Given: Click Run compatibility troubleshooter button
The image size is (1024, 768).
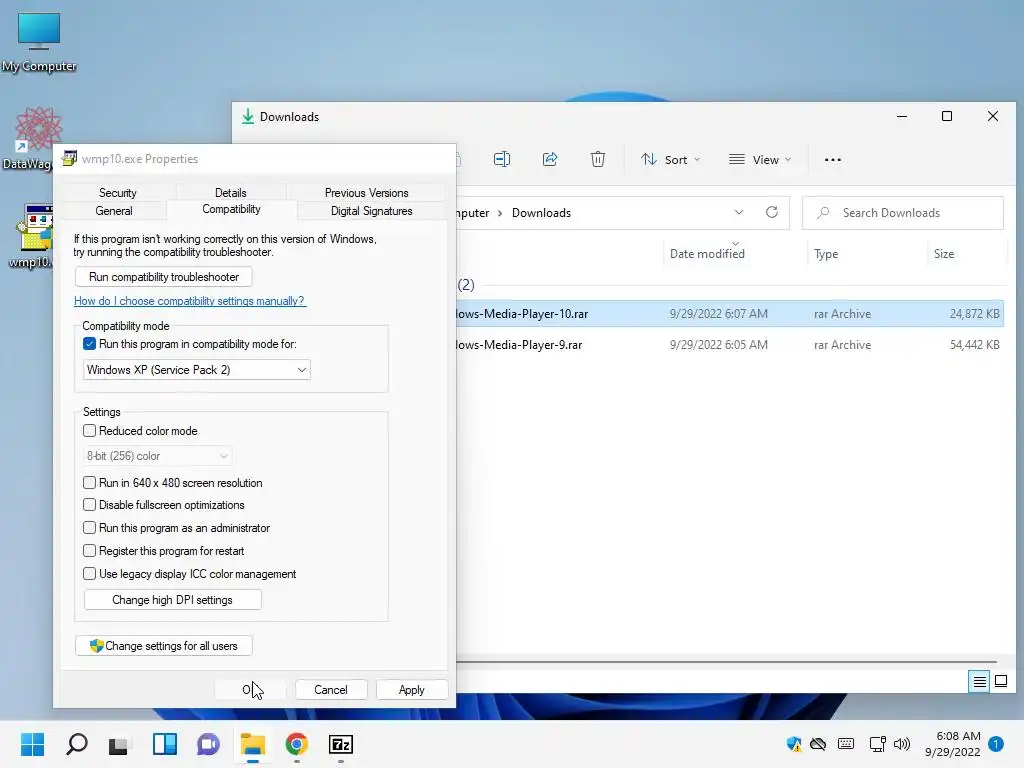Looking at the screenshot, I should [163, 277].
